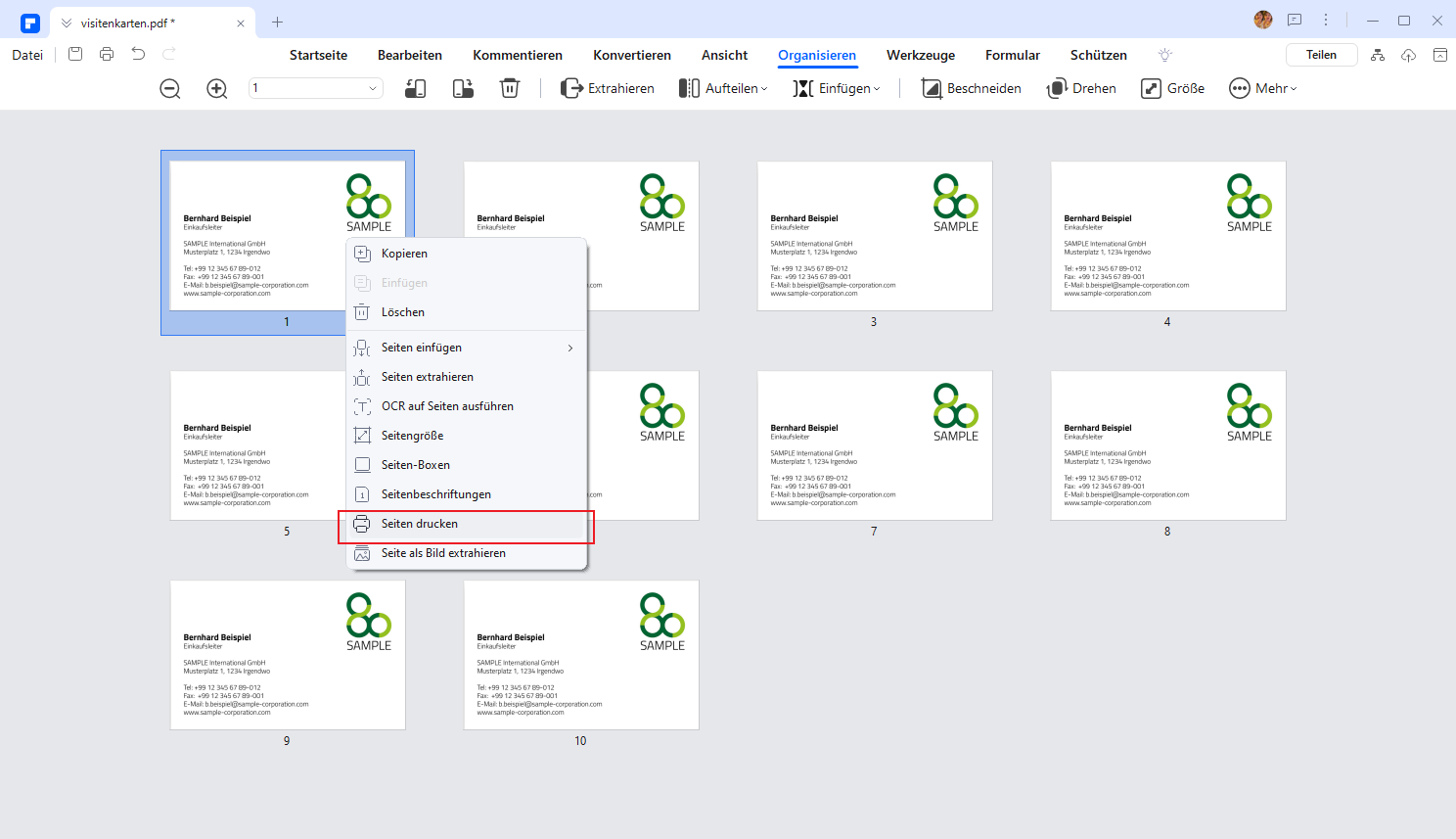Select page 8 thumbnail
The image size is (1456, 839).
click(x=1168, y=445)
